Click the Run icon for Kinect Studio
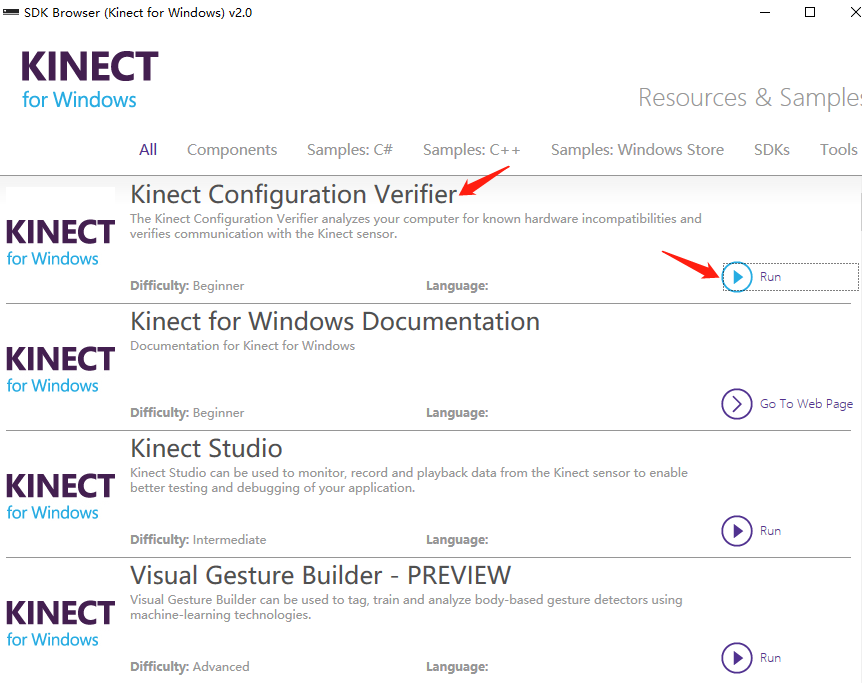Viewport: 862px width, 683px height. pyautogui.click(x=737, y=531)
